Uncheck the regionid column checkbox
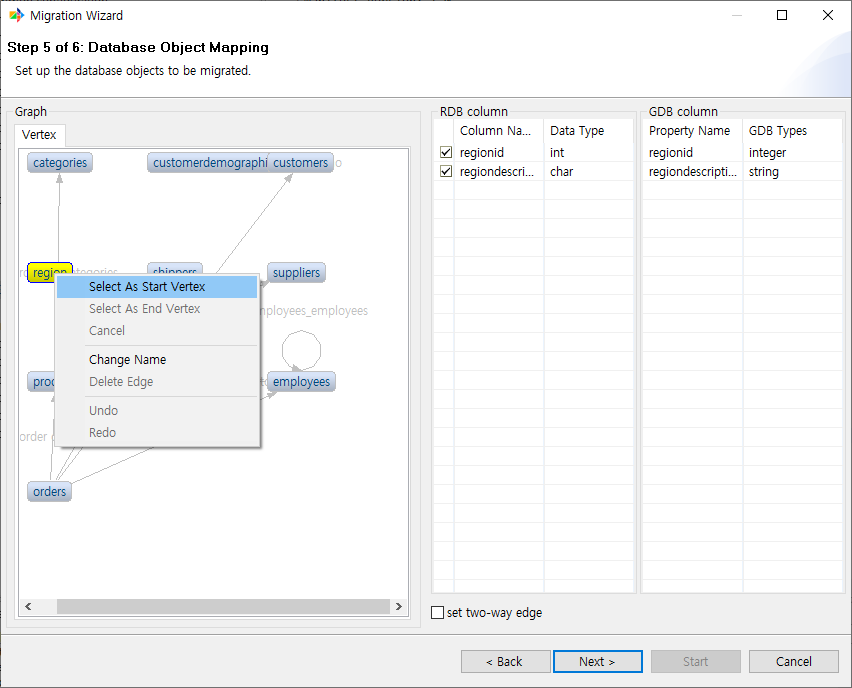The image size is (852, 688). point(446,153)
